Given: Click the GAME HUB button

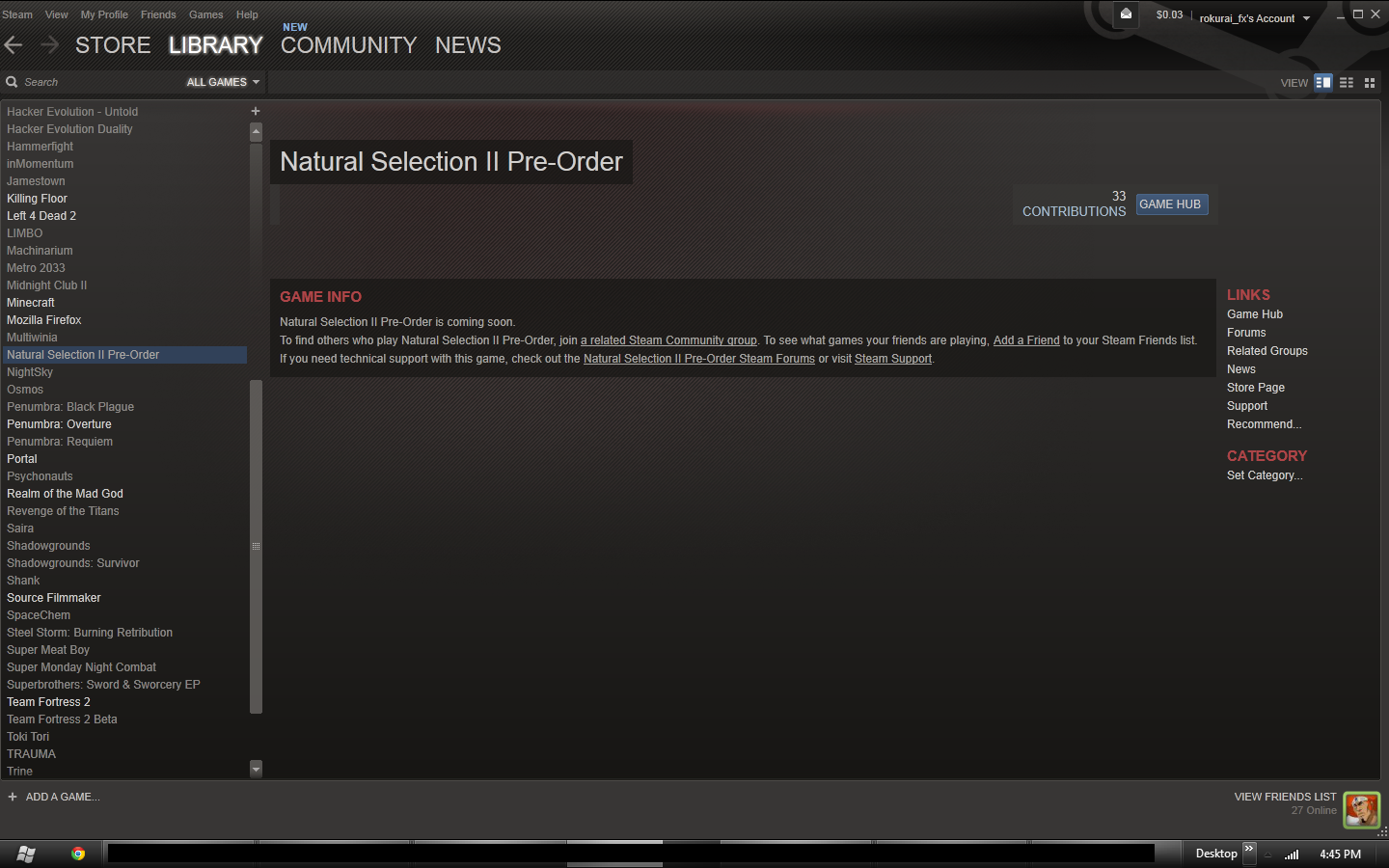Looking at the screenshot, I should [1171, 204].
